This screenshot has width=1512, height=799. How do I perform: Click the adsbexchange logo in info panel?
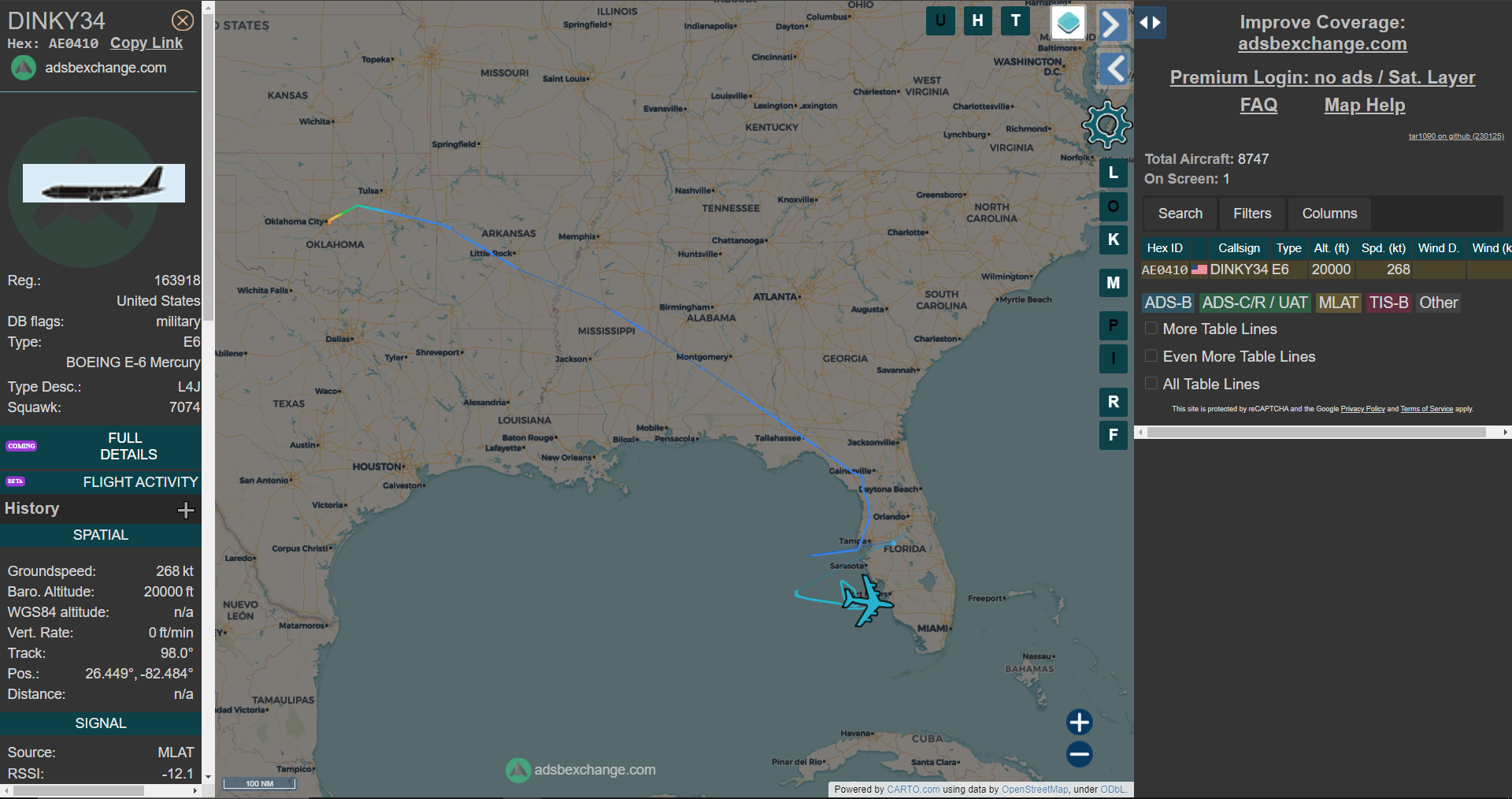pos(24,68)
